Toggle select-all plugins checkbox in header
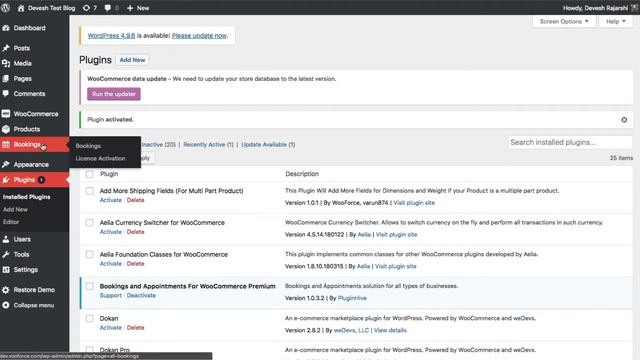Viewport: 640px width, 360px height. coord(89,174)
